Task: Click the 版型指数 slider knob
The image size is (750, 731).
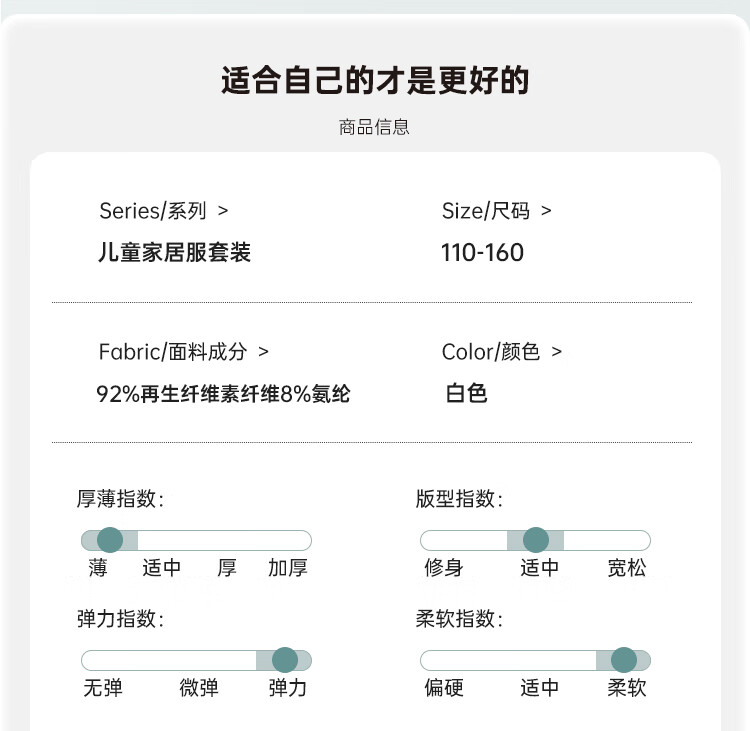Action: point(536,540)
